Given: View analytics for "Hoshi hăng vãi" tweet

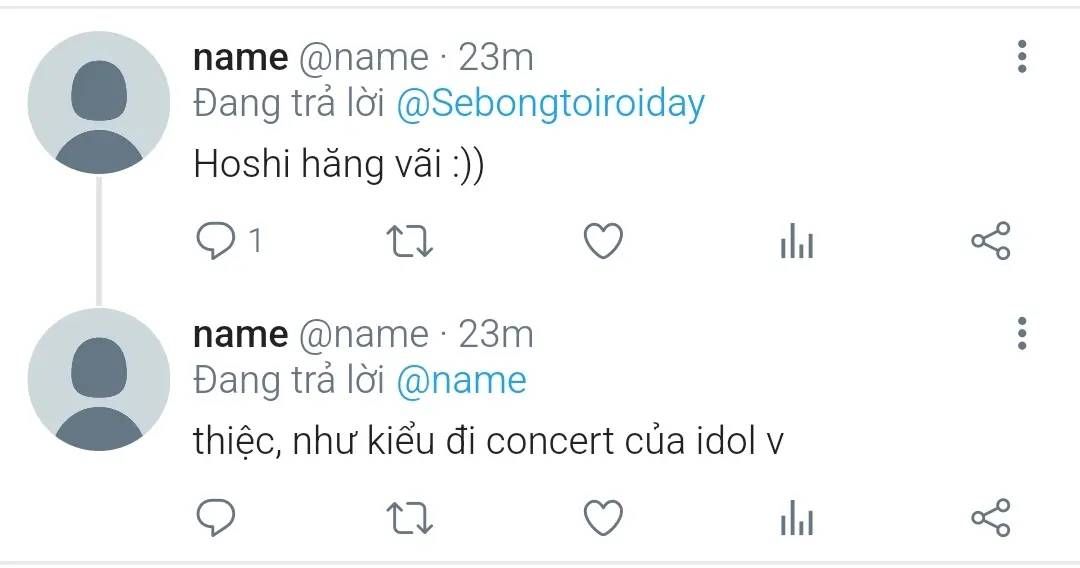Looking at the screenshot, I should point(797,242).
